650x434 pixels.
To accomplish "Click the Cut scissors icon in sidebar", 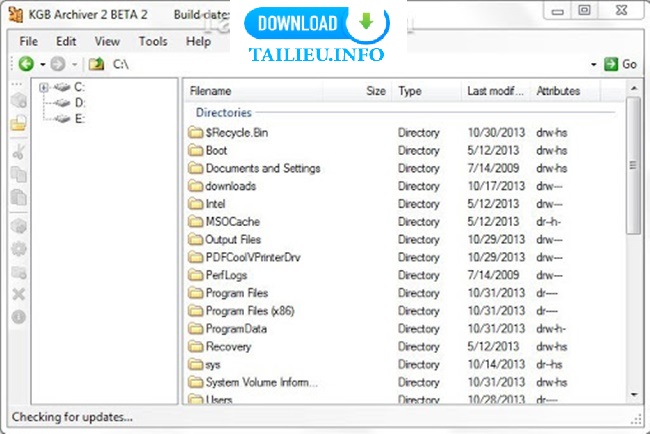I will (x=19, y=152).
